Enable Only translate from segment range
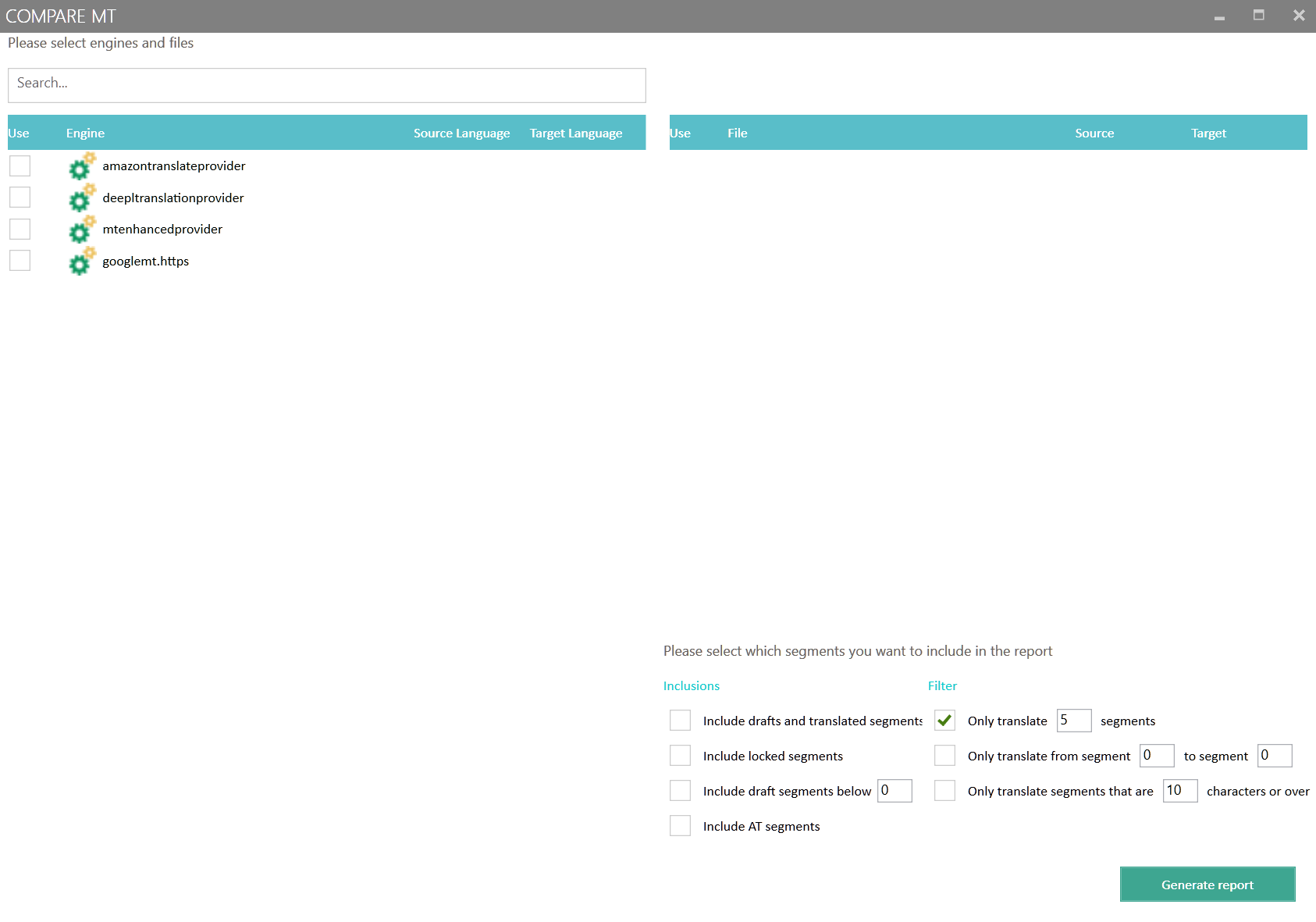The image size is (1316, 922). point(944,756)
